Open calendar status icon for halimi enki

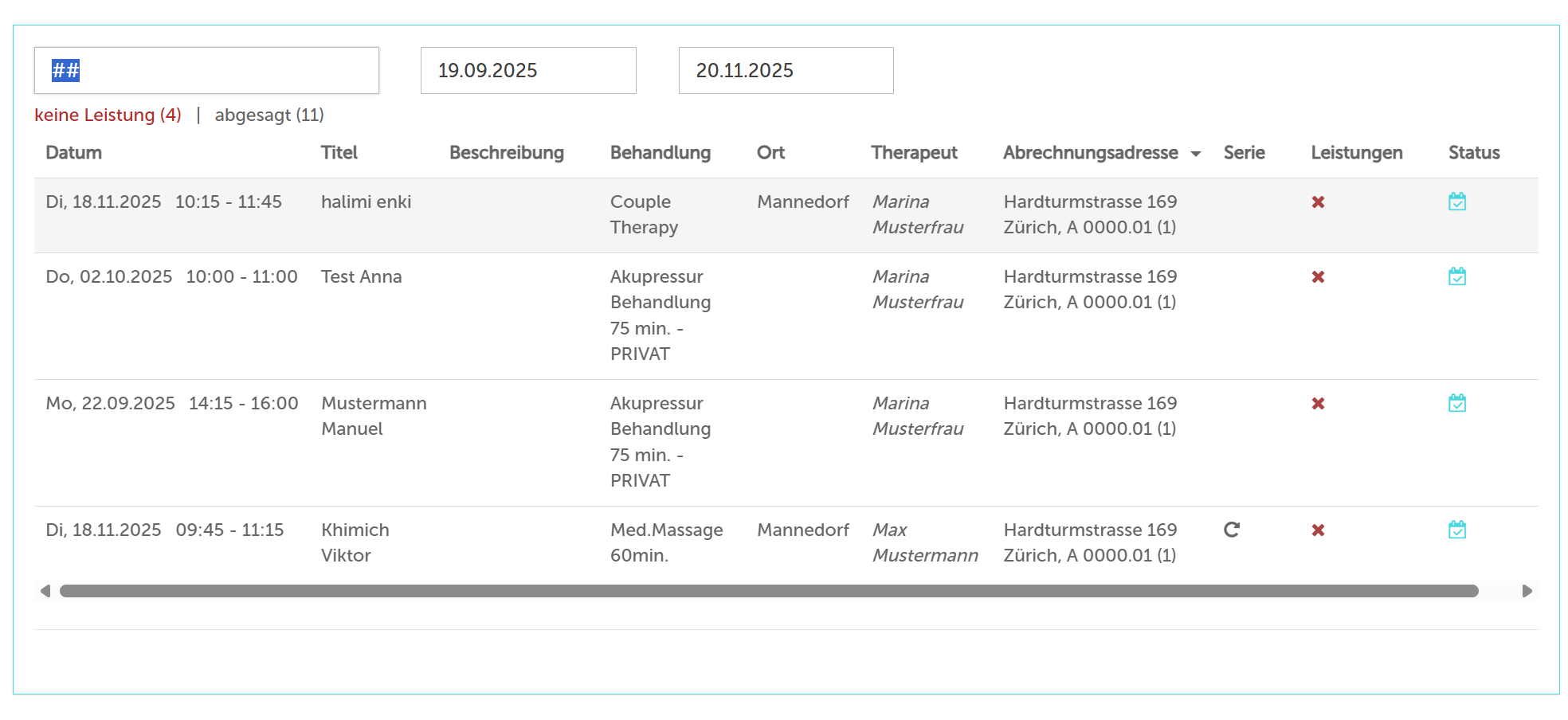[1457, 202]
